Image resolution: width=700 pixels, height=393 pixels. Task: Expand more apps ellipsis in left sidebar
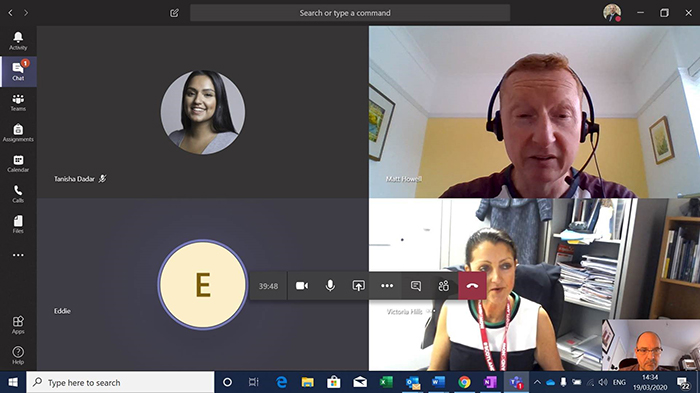click(x=18, y=255)
